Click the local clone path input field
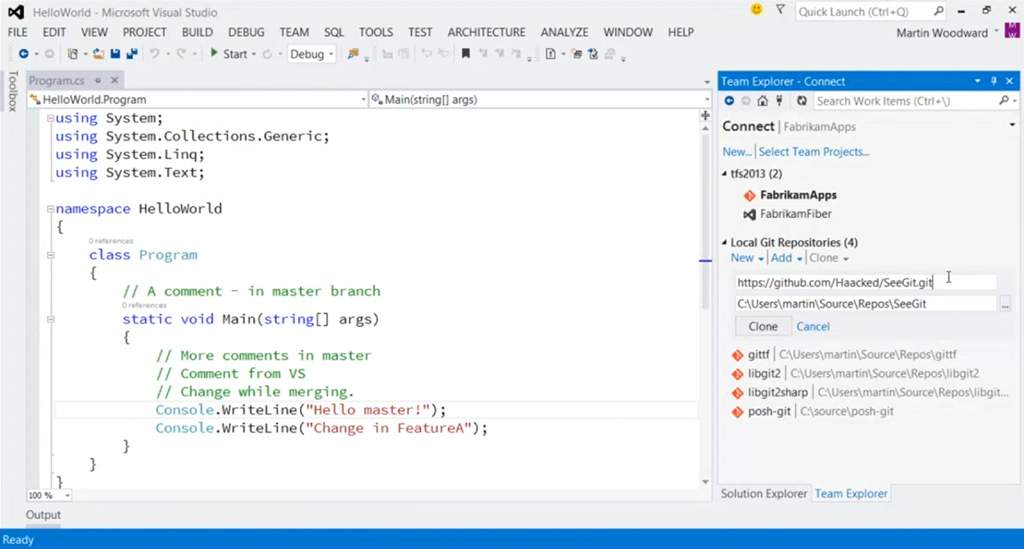1024x549 pixels. (866, 304)
